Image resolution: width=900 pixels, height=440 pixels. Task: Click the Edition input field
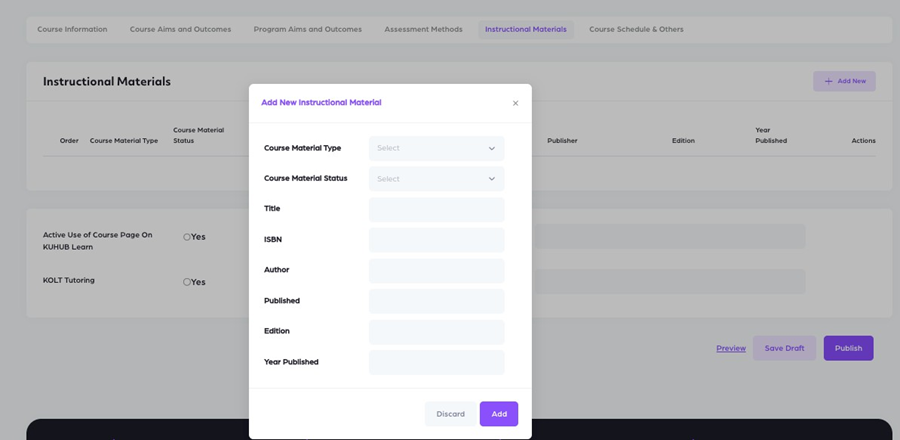click(436, 331)
